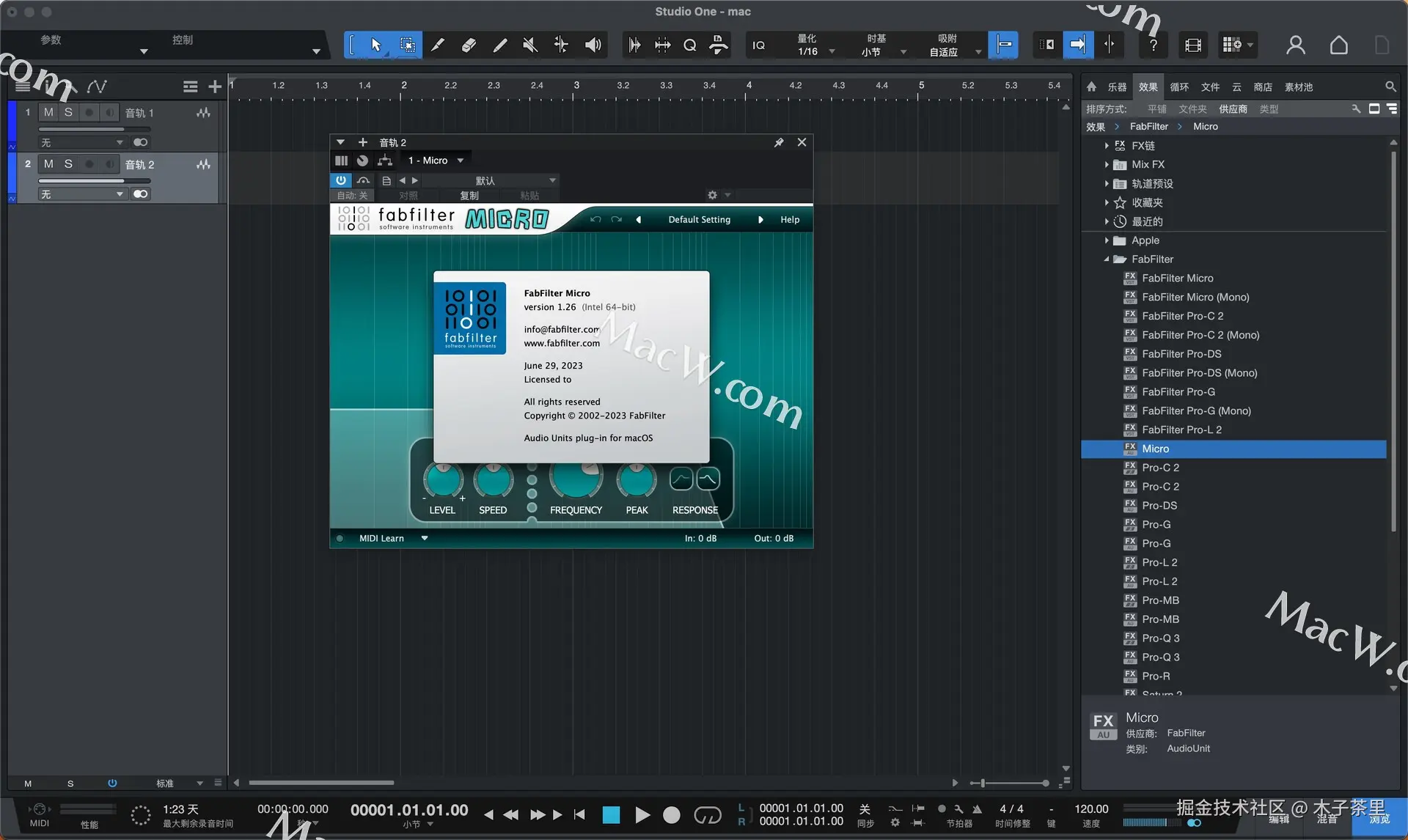The width and height of the screenshot is (1408, 840).
Task: Select FabFilter Pro-DS in effects list
Action: pyautogui.click(x=1181, y=354)
